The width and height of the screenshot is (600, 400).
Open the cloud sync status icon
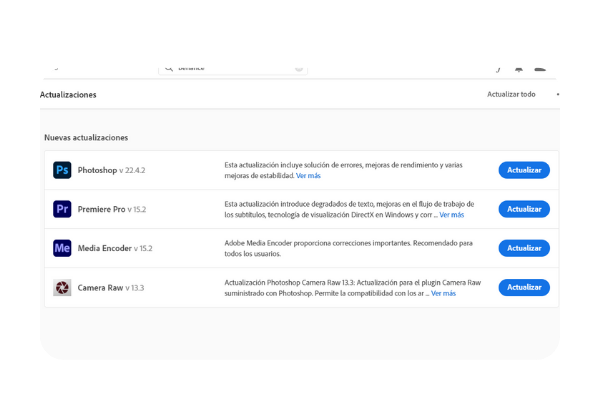tap(540, 69)
